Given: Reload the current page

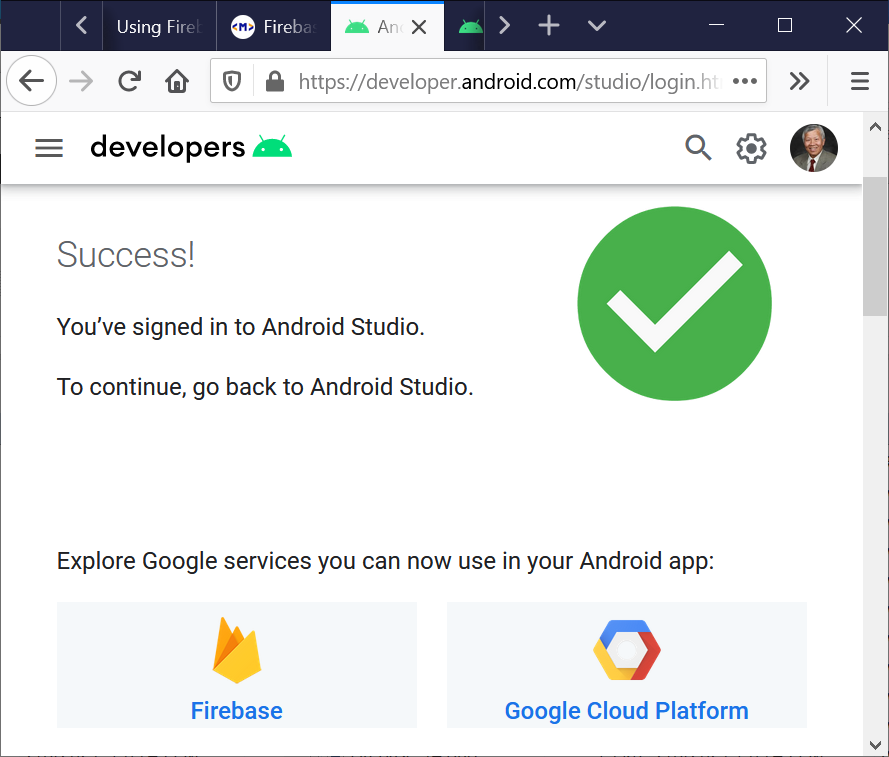Looking at the screenshot, I should coord(129,81).
